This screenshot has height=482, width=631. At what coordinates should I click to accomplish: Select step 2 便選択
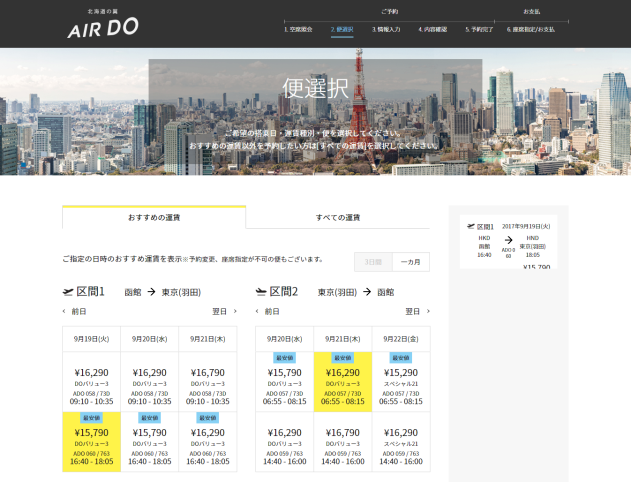pyautogui.click(x=342, y=29)
